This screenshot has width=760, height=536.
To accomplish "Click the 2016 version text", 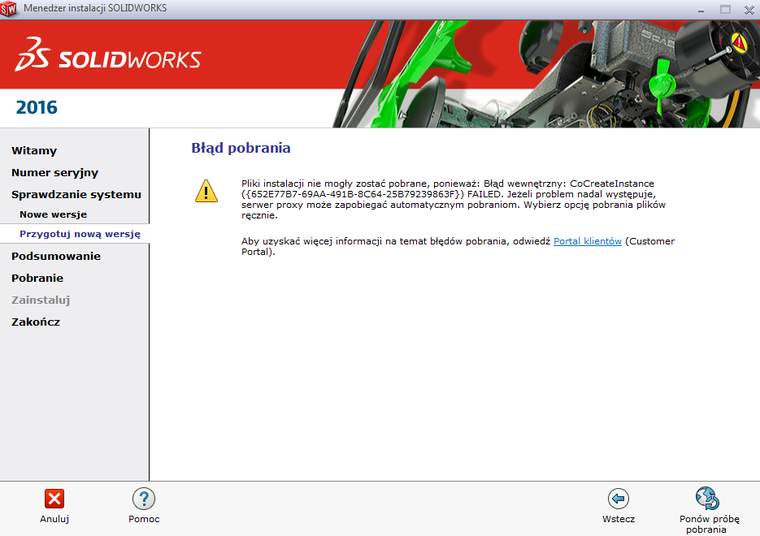I will pyautogui.click(x=36, y=107).
